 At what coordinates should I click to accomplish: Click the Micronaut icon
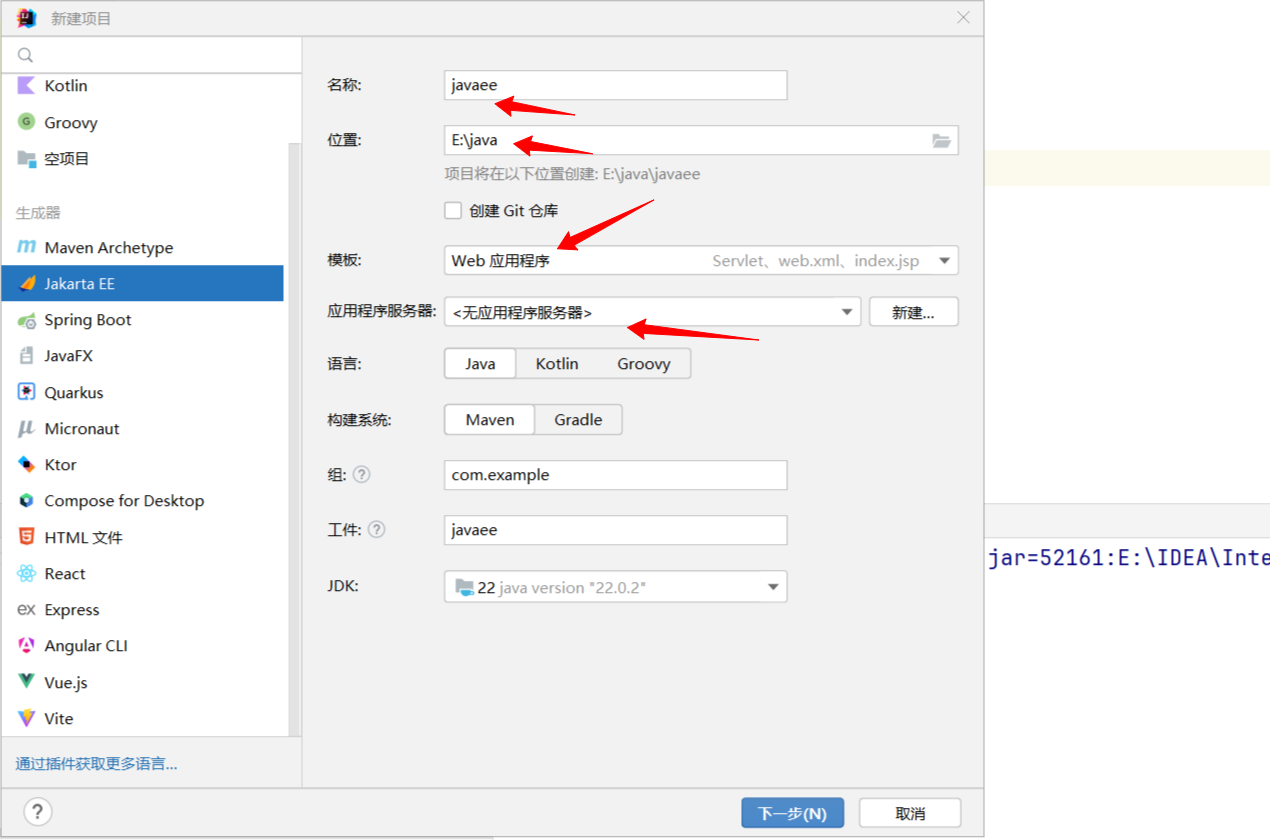point(26,428)
